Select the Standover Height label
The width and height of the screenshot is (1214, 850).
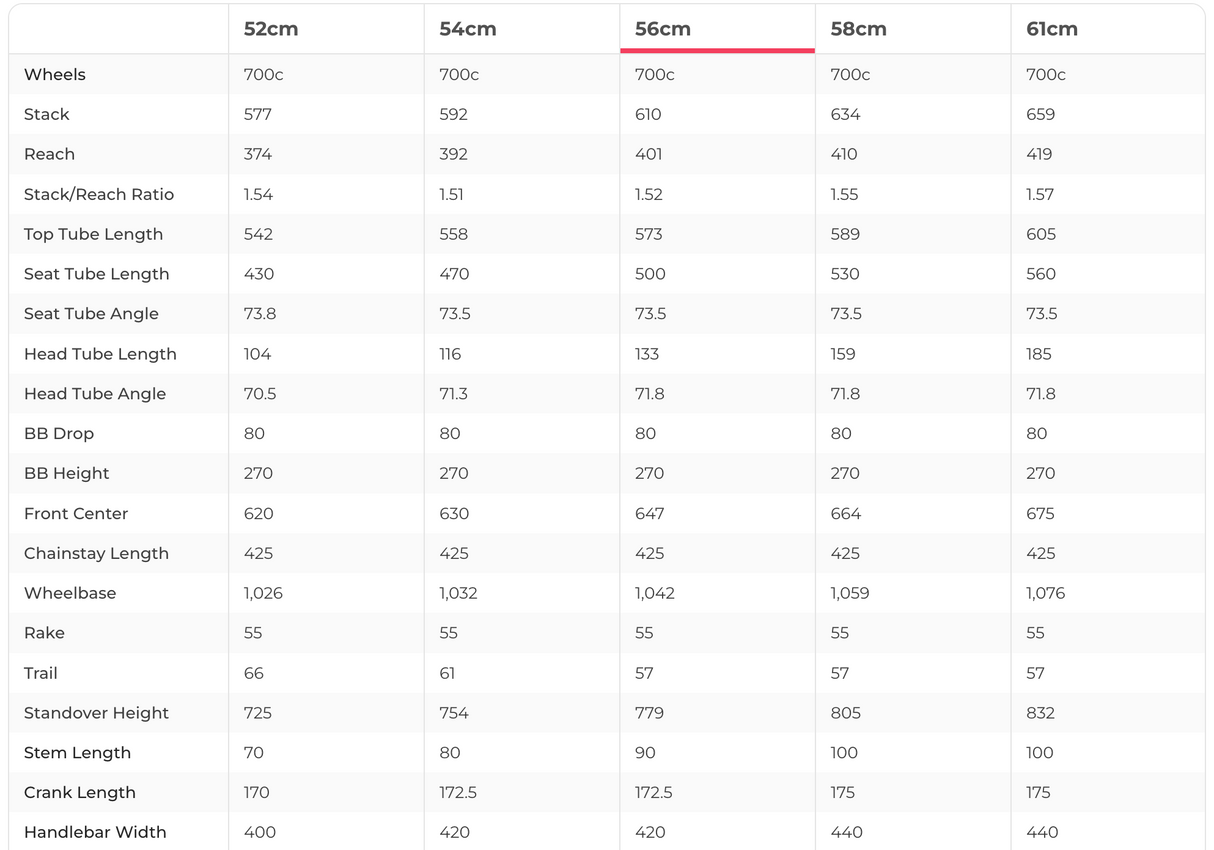pyautogui.click(x=96, y=713)
